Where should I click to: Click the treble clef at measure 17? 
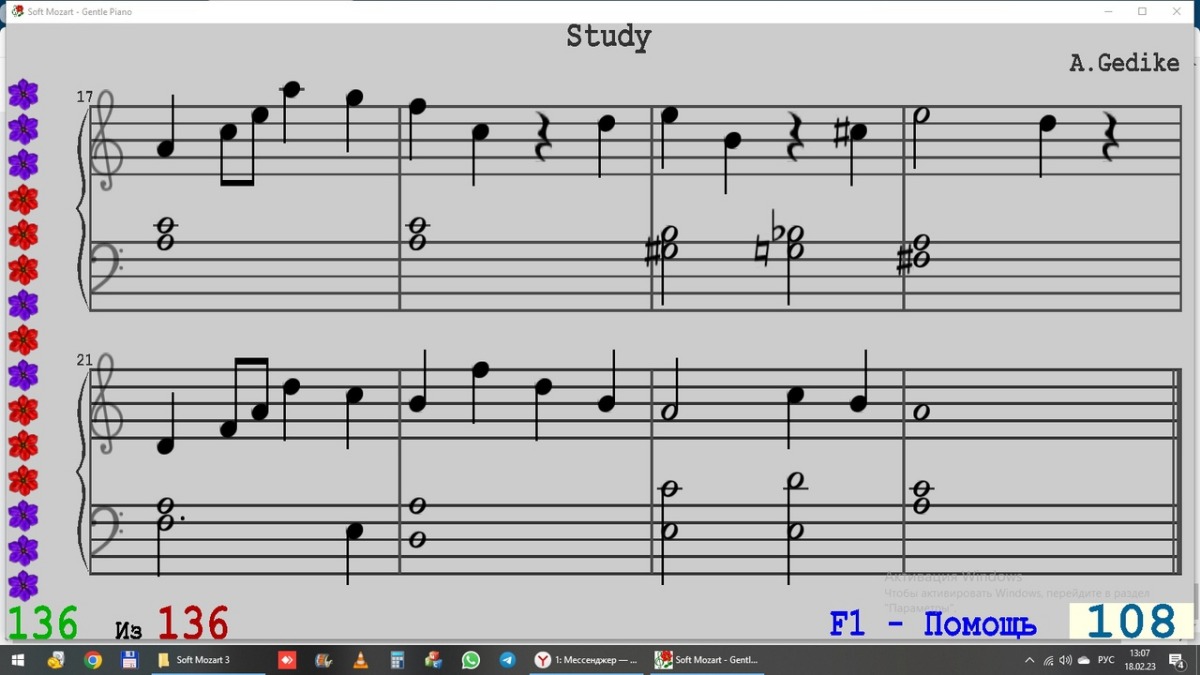pyautogui.click(x=106, y=140)
